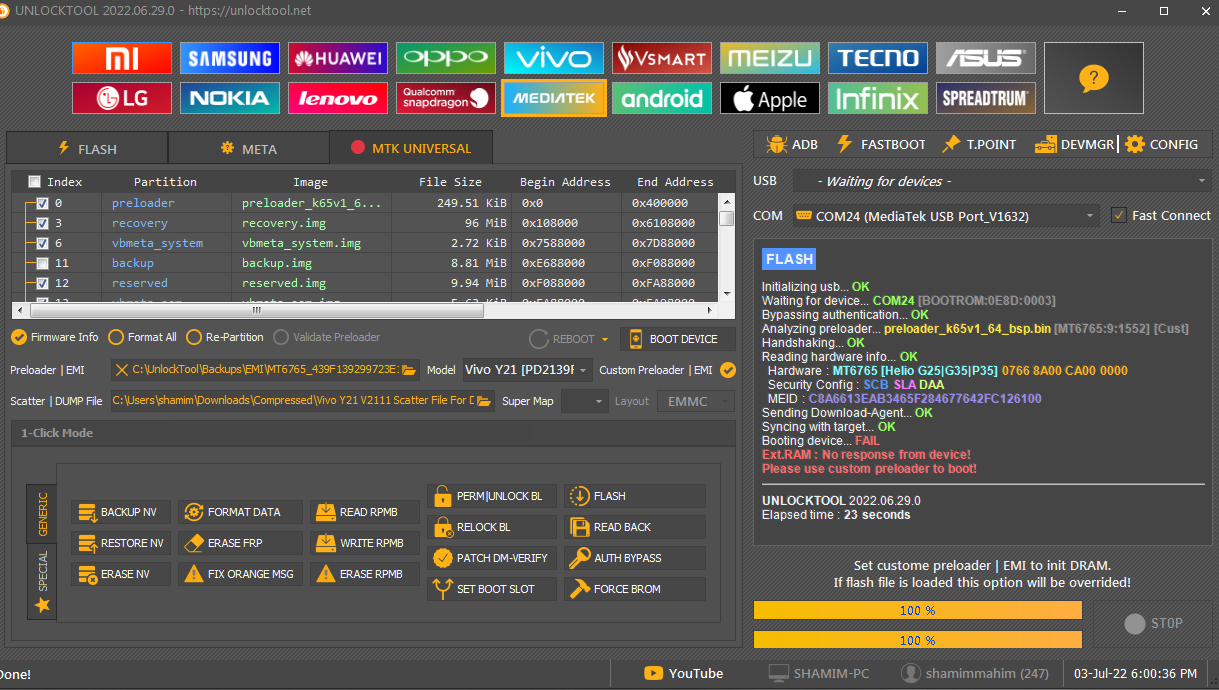Click the PERM|UNLOCK BL button
The height and width of the screenshot is (690, 1219).
[492, 496]
